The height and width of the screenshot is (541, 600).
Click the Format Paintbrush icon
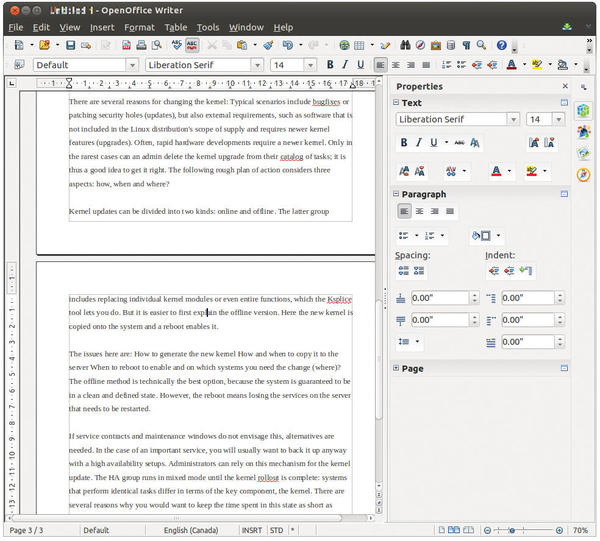coord(268,45)
